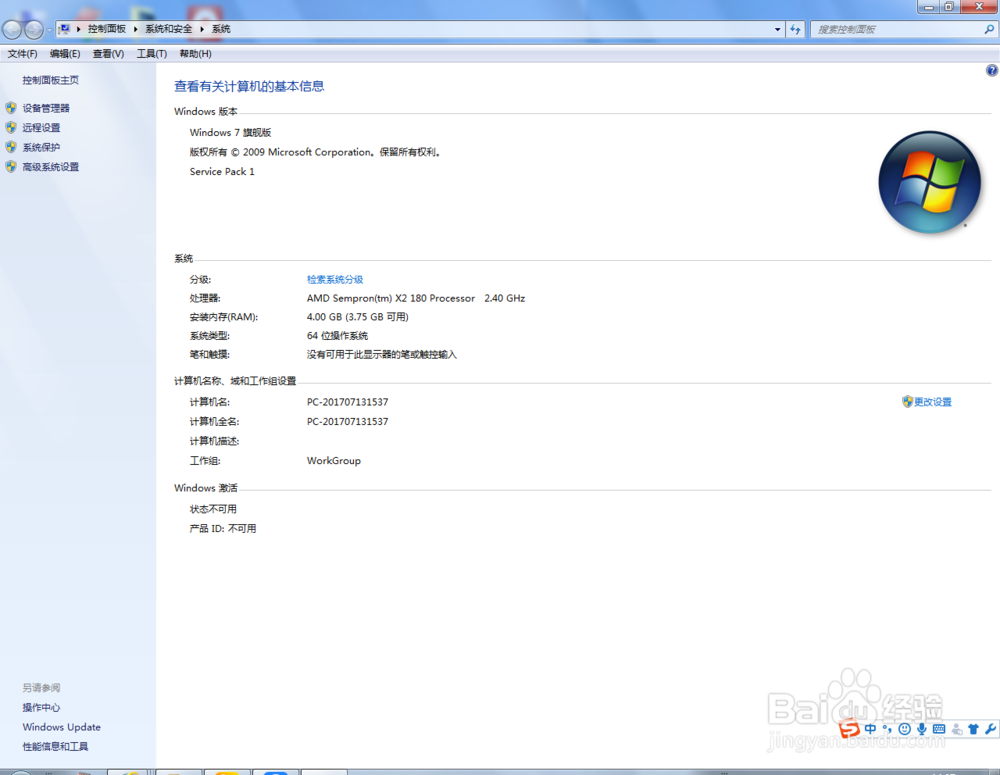Open the 查看(V) menu

108,54
